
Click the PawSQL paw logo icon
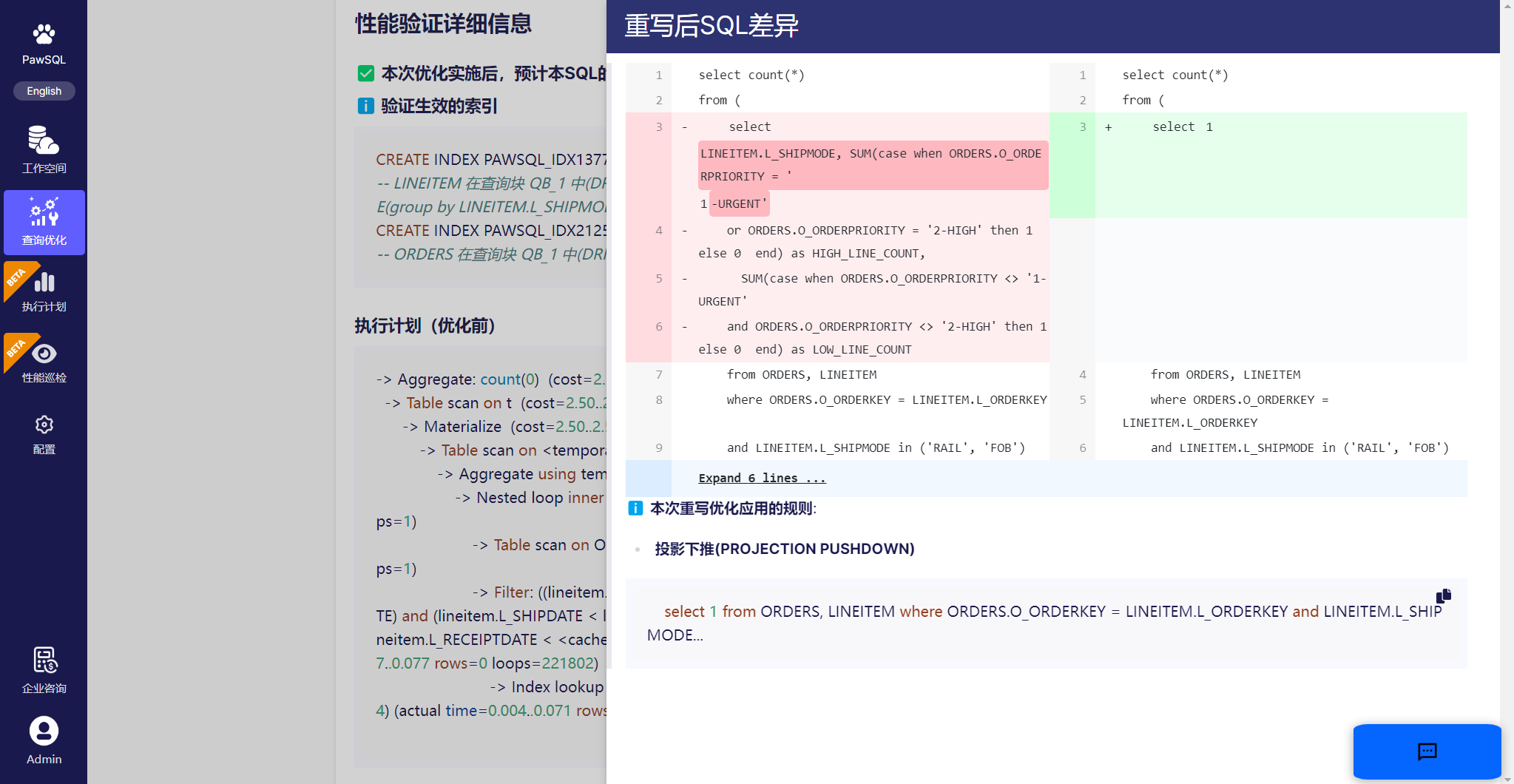click(x=44, y=34)
